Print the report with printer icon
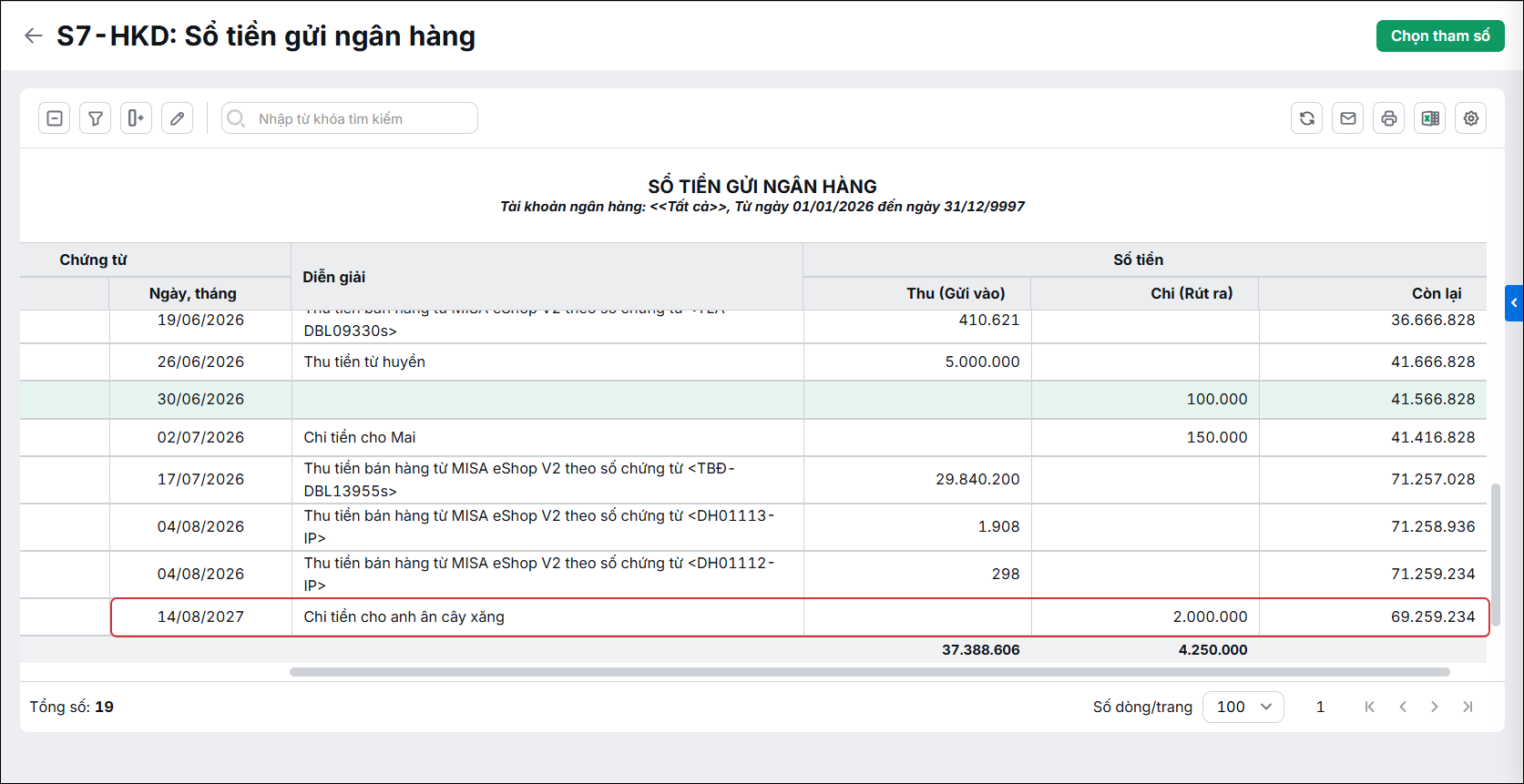 coord(1389,118)
